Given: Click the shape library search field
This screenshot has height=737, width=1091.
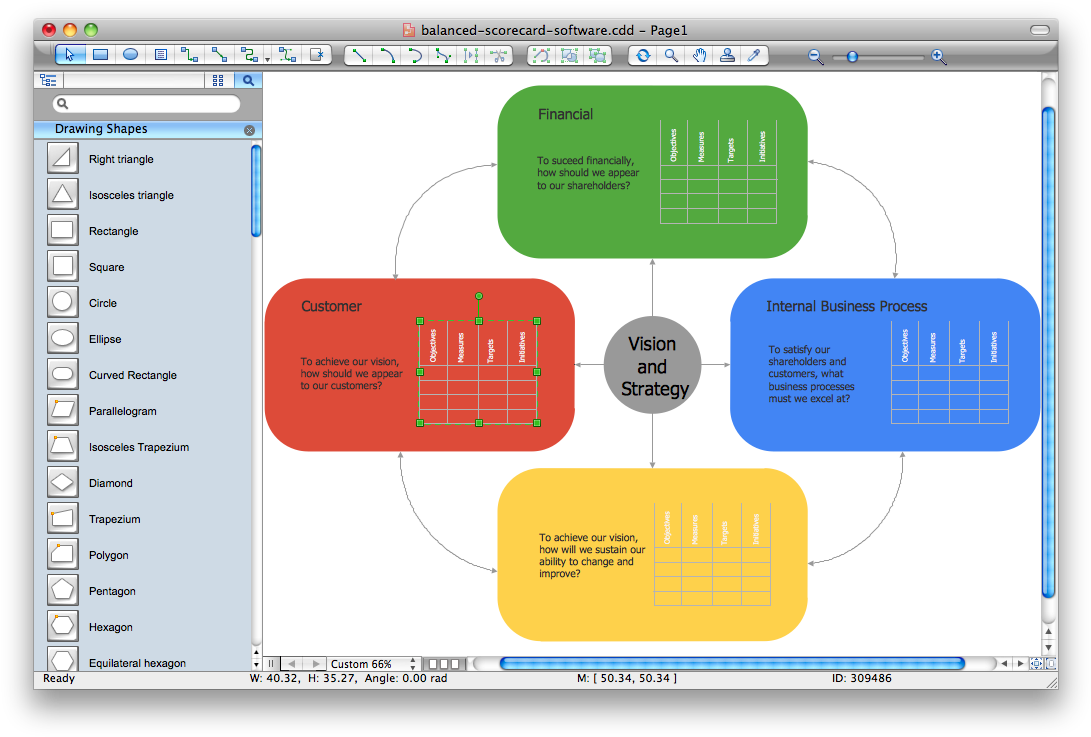Looking at the screenshot, I should (x=150, y=104).
